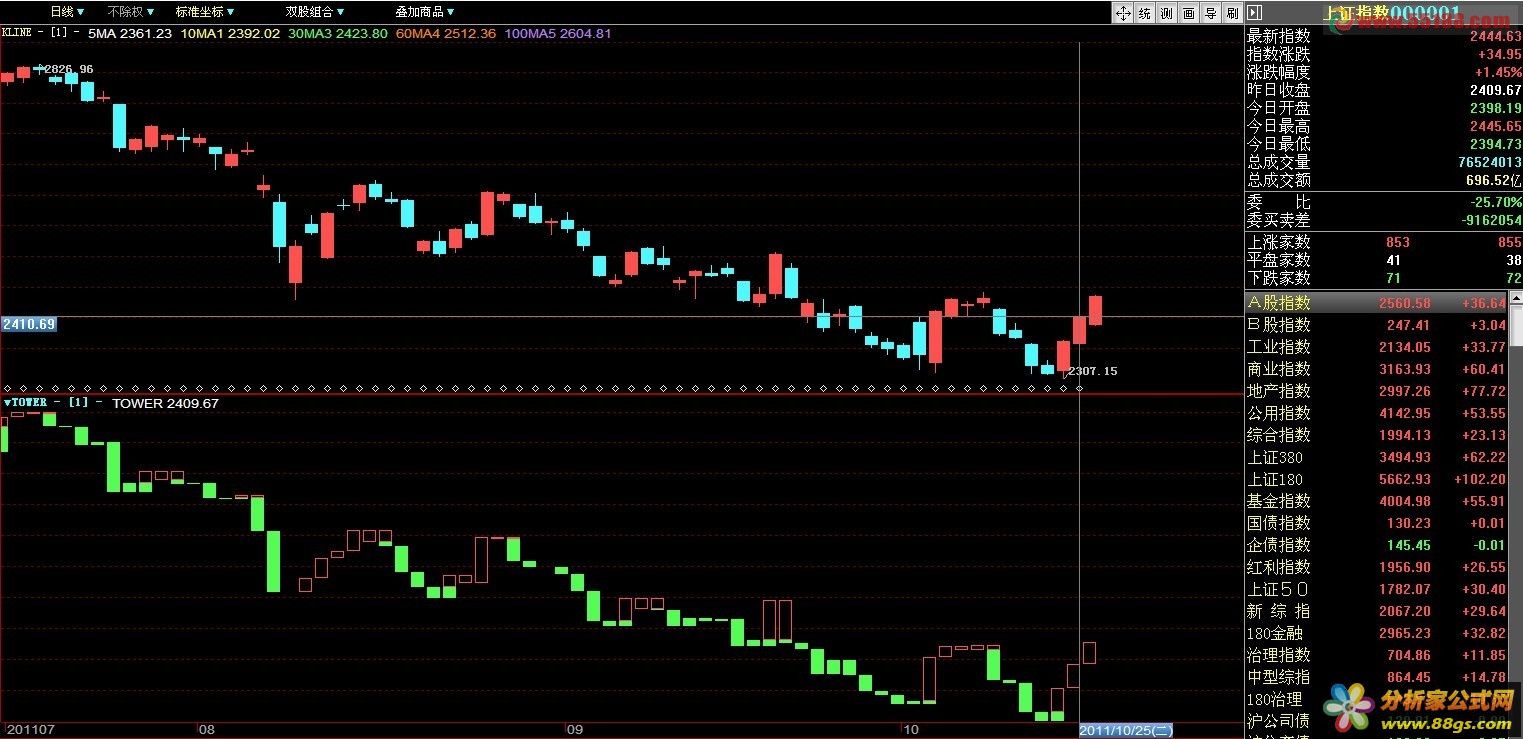
Task: Click the 总成交额 696.52亿 value
Action: [1494, 180]
